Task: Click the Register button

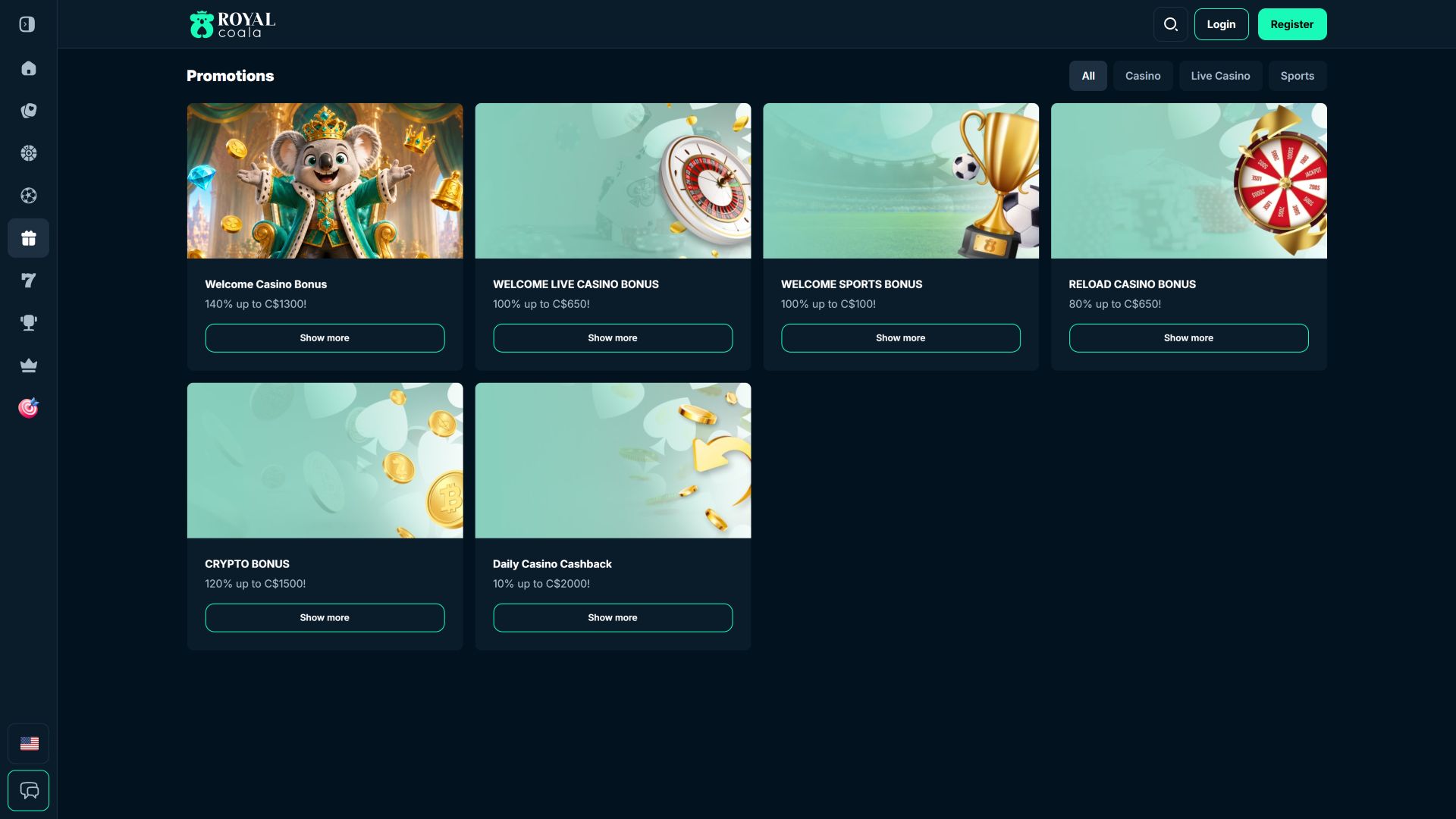Action: tap(1292, 24)
